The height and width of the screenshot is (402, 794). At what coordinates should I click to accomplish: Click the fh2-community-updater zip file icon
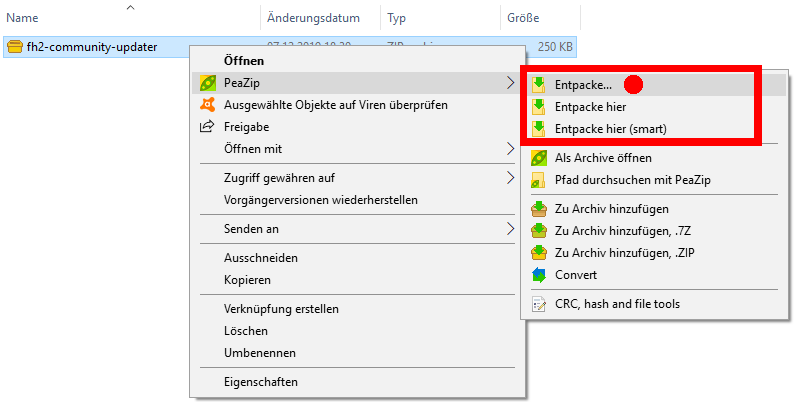point(15,47)
